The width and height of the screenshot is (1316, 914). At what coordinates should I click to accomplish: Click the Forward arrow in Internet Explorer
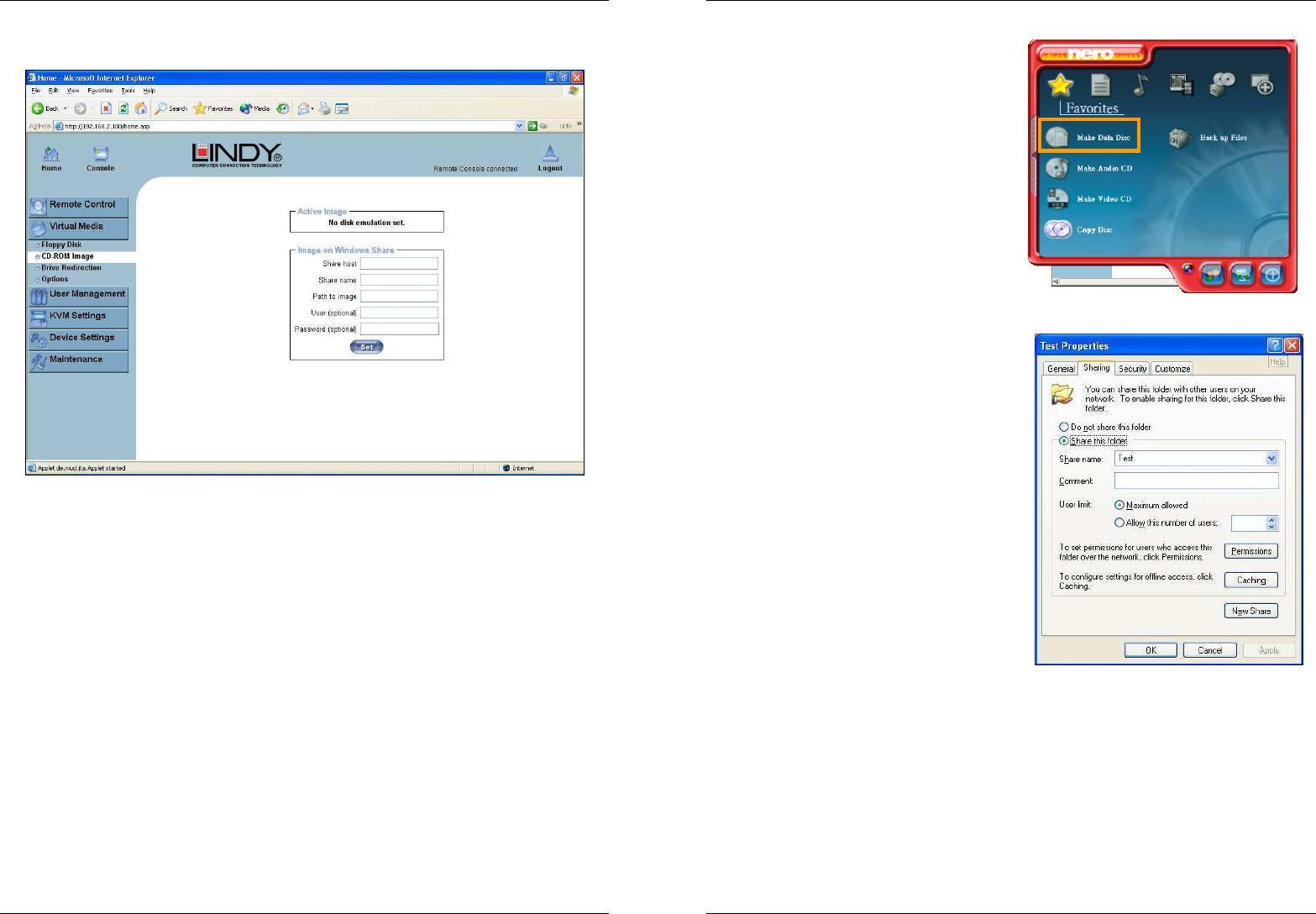point(81,108)
